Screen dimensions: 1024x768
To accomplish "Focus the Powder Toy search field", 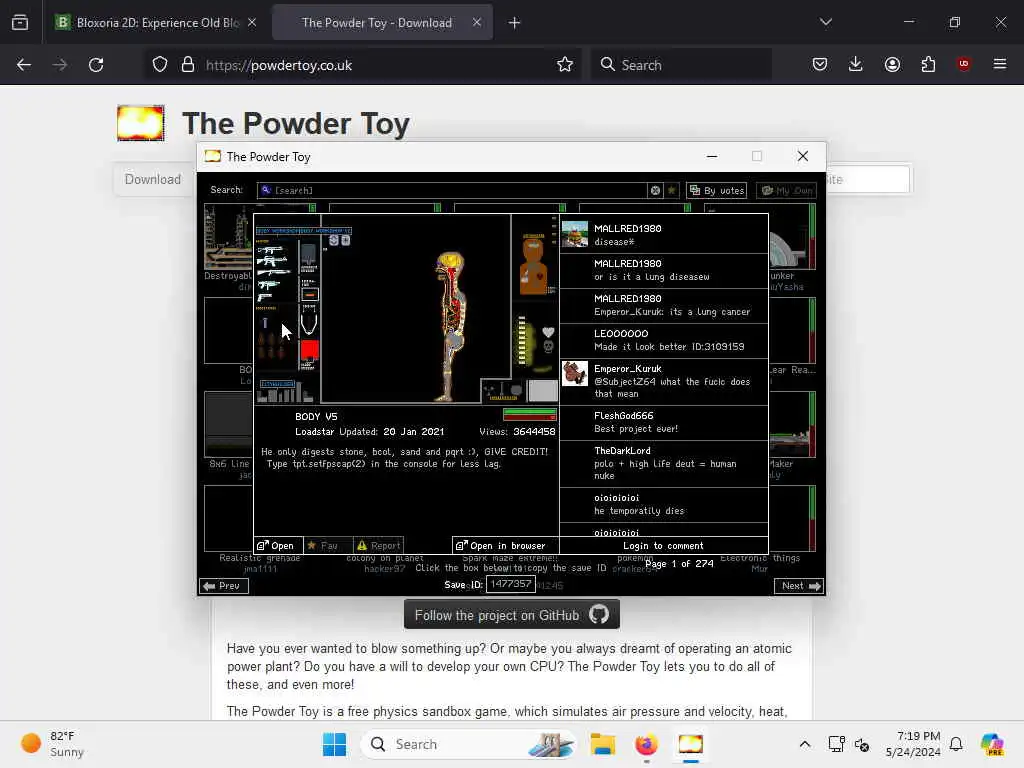I will [x=452, y=190].
